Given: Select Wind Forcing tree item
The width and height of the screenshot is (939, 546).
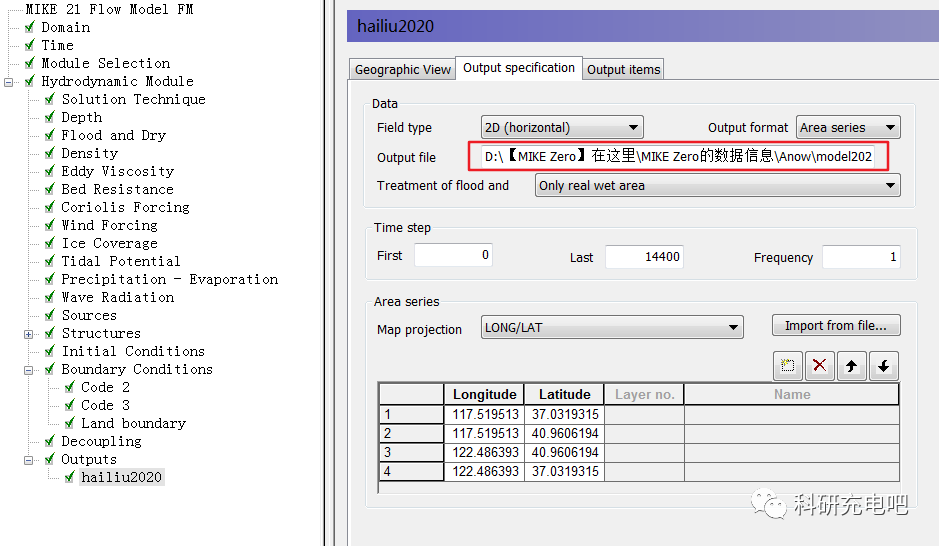Looking at the screenshot, I should coord(110,225).
